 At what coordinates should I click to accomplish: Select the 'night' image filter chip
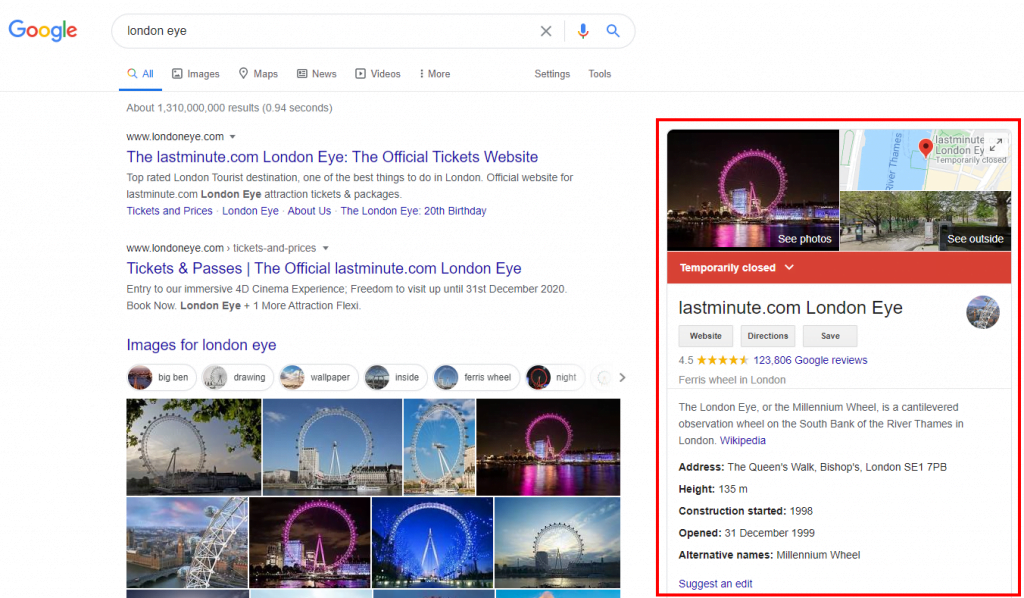(555, 377)
